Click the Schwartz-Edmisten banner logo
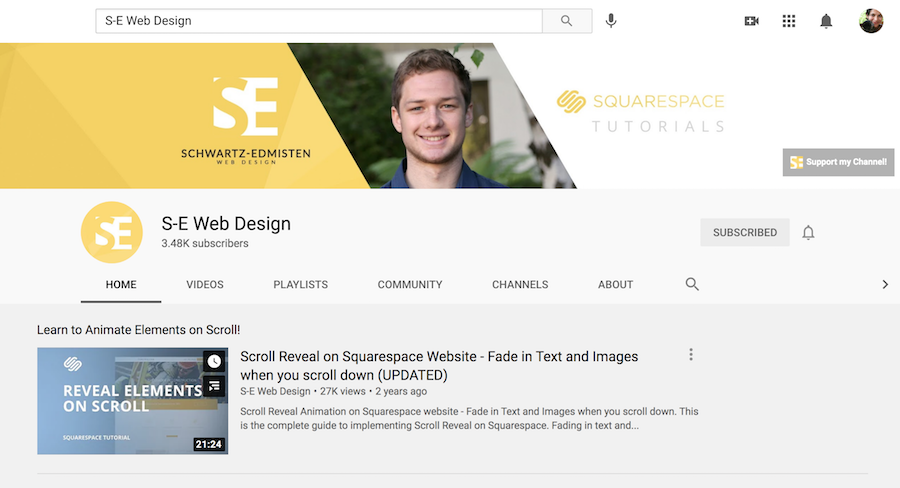Screen dimensions: 900x488 (246, 121)
